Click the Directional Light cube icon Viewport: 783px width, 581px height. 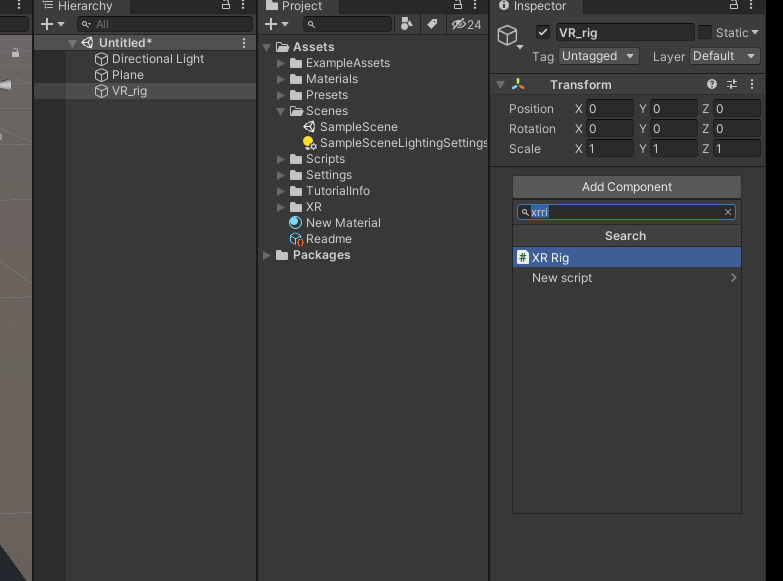[101, 59]
